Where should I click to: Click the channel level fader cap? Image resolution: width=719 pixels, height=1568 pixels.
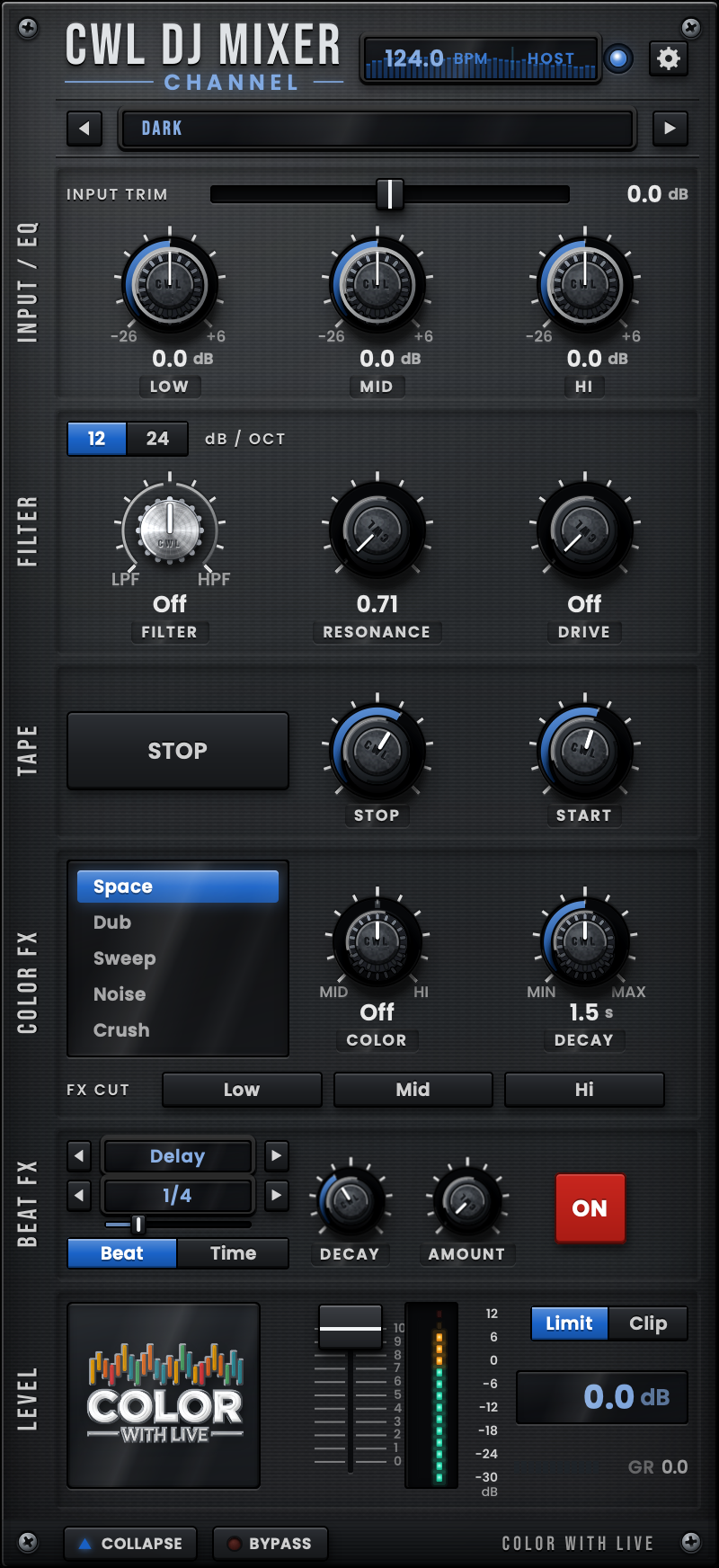coord(351,1327)
